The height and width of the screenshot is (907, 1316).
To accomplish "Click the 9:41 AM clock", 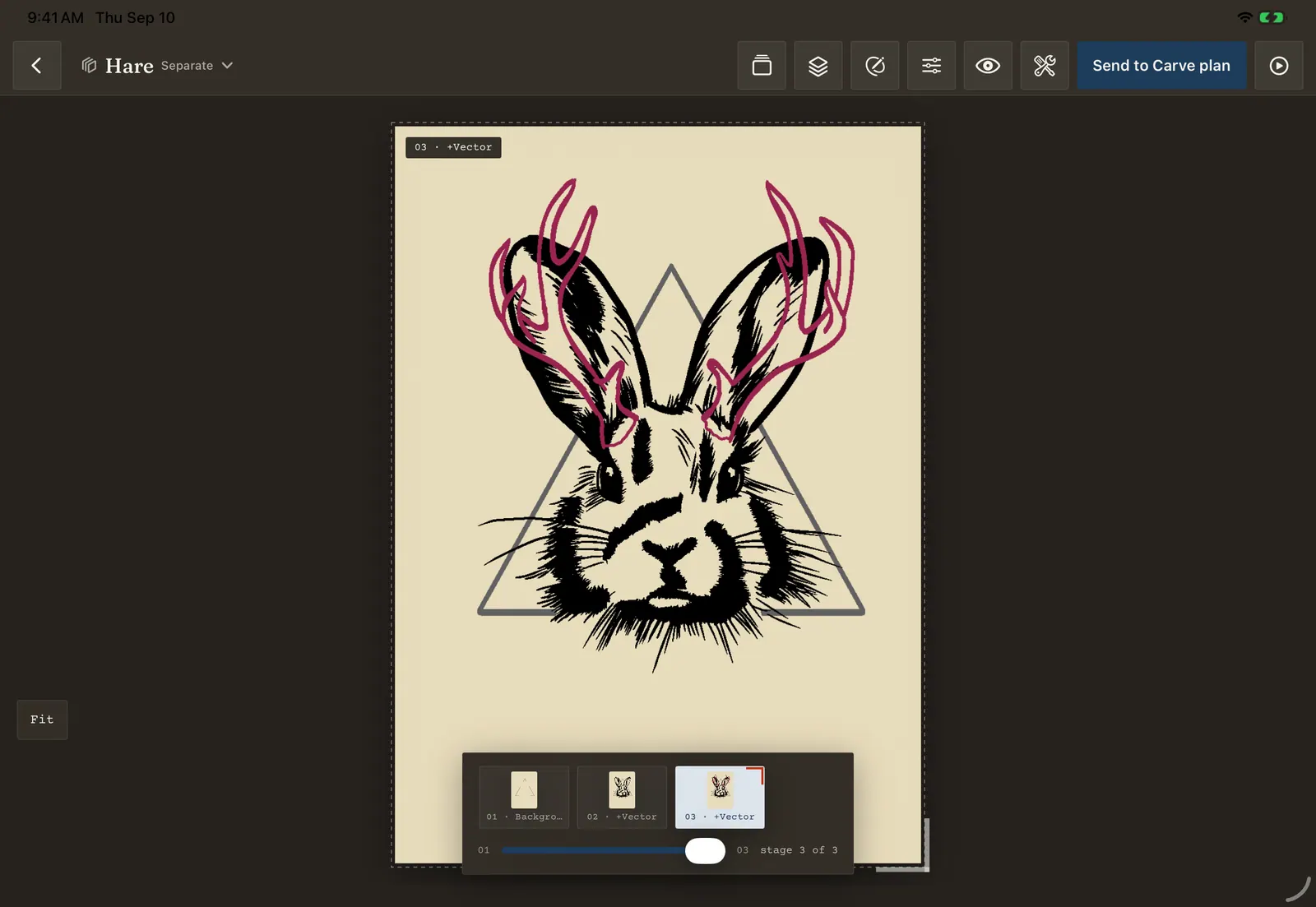I will coord(55,17).
